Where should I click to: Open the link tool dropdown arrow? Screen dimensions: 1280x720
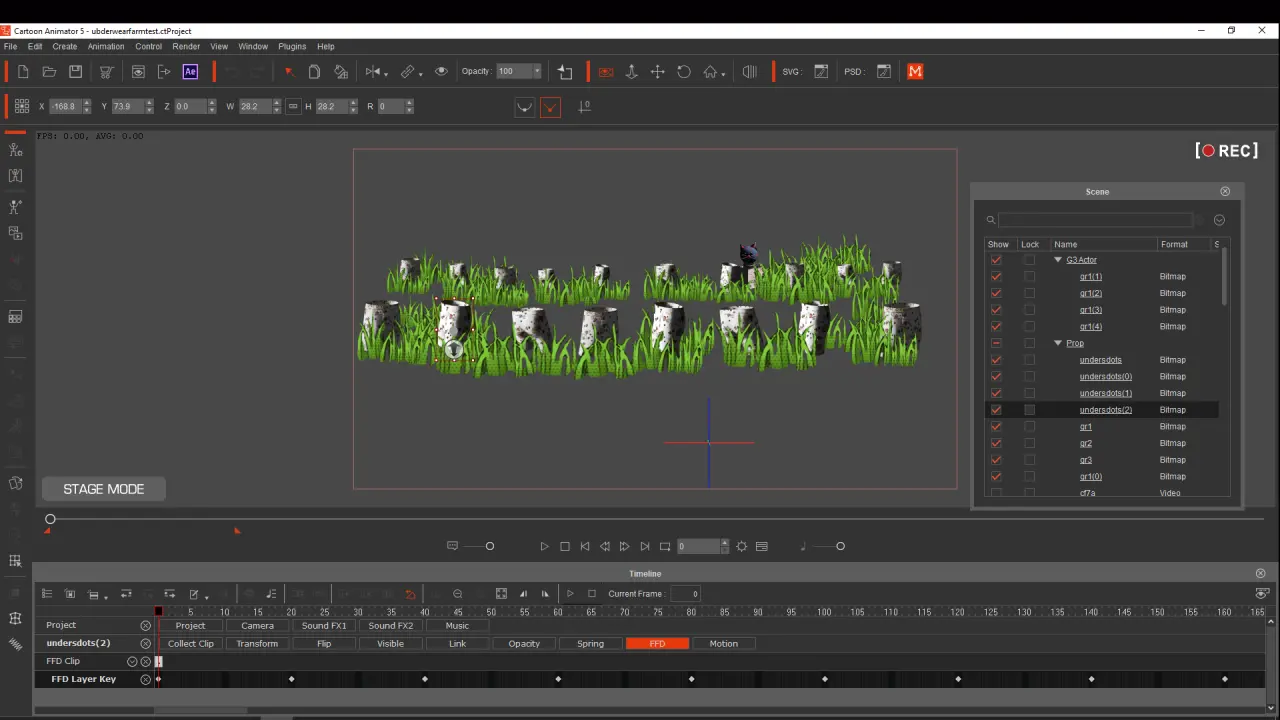coord(420,73)
